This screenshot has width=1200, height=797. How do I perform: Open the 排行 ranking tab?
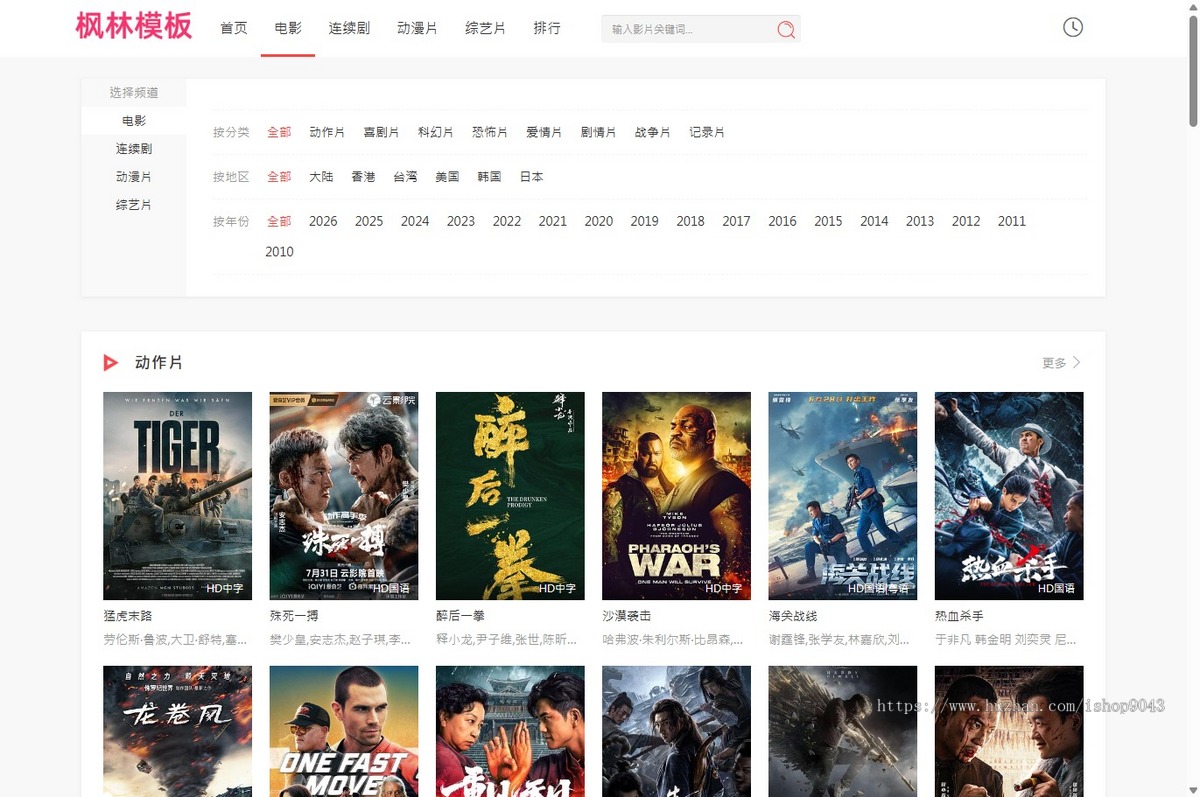pyautogui.click(x=547, y=28)
